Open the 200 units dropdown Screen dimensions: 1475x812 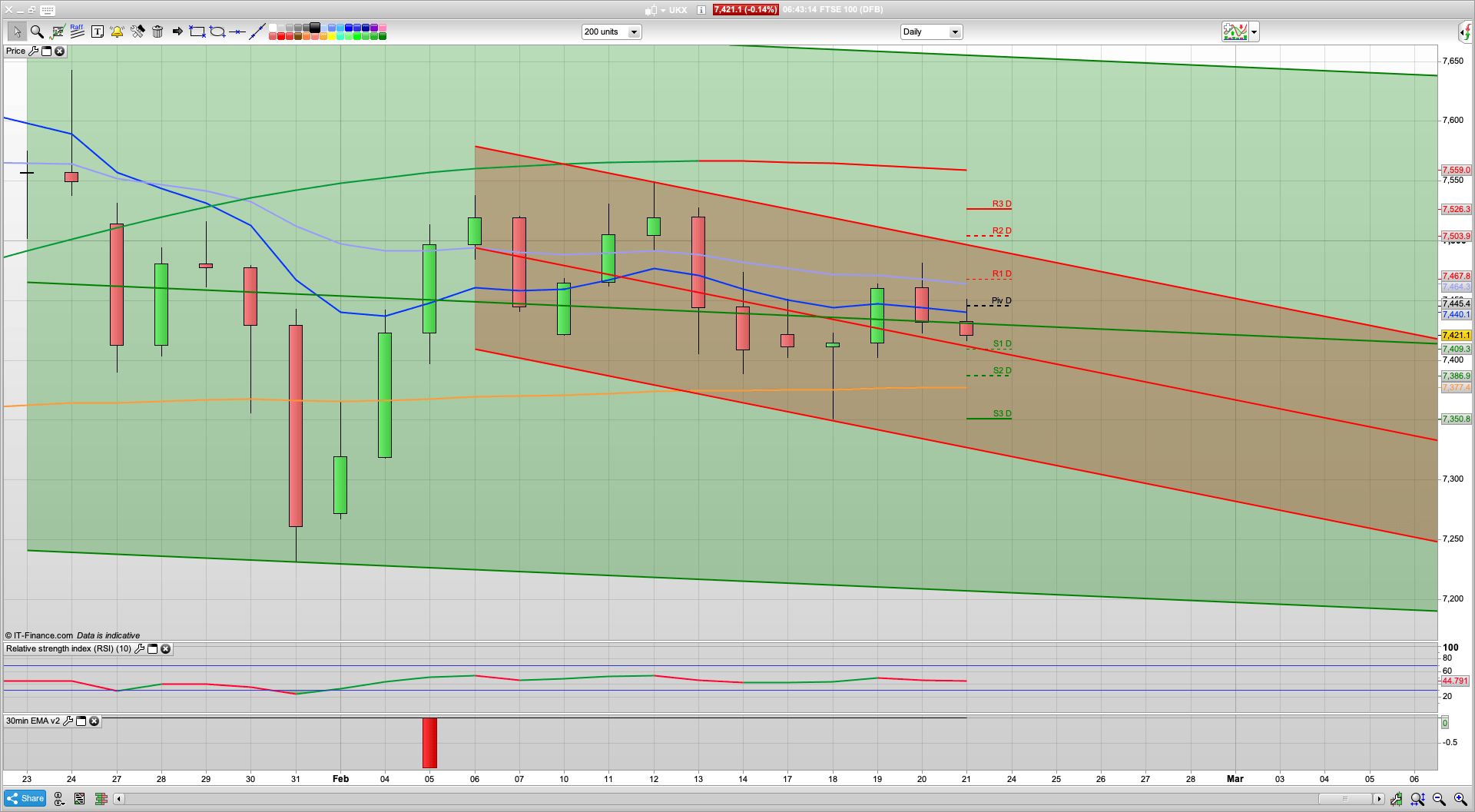(634, 31)
